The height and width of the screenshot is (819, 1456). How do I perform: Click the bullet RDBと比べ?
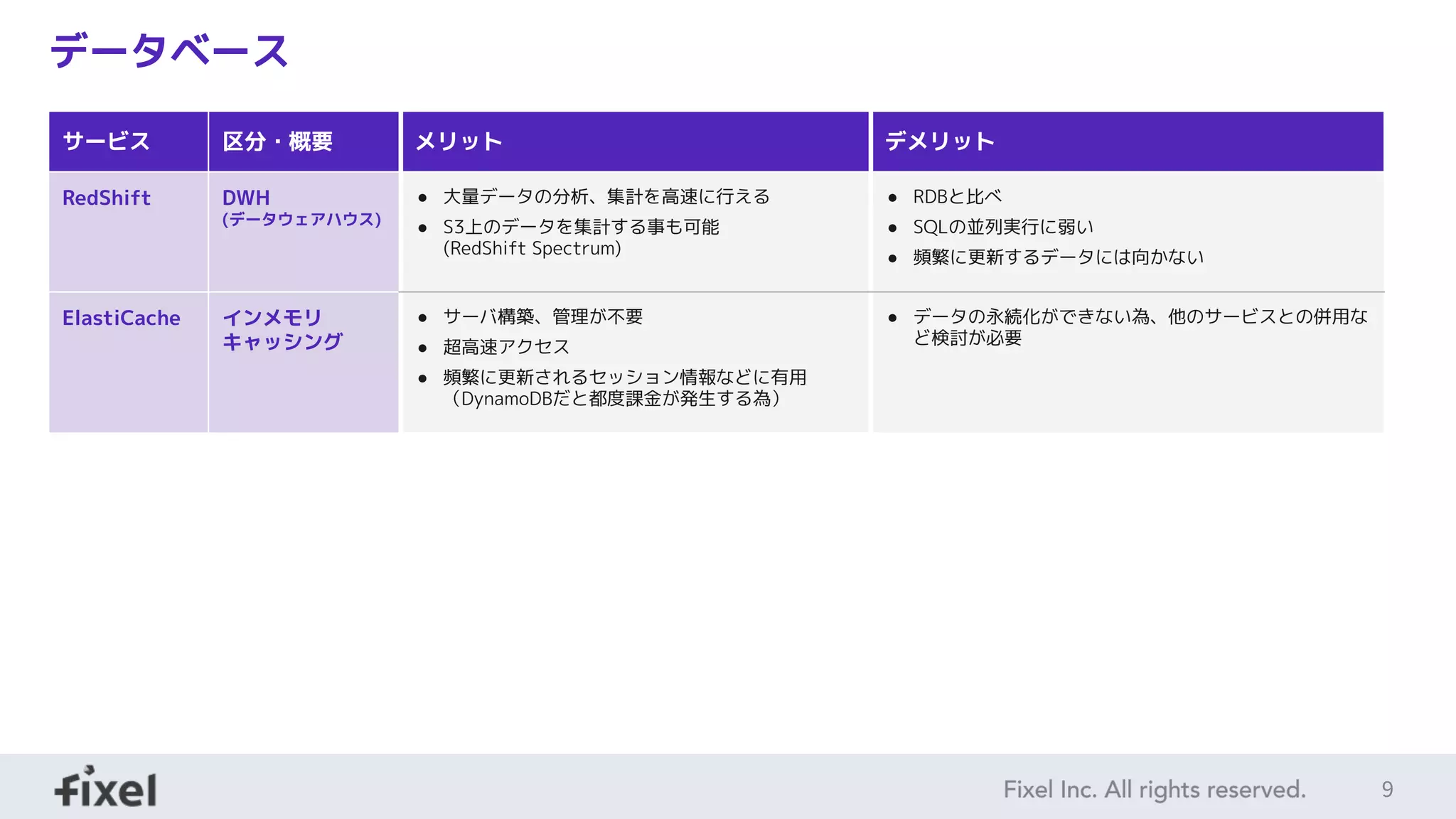tap(957, 196)
